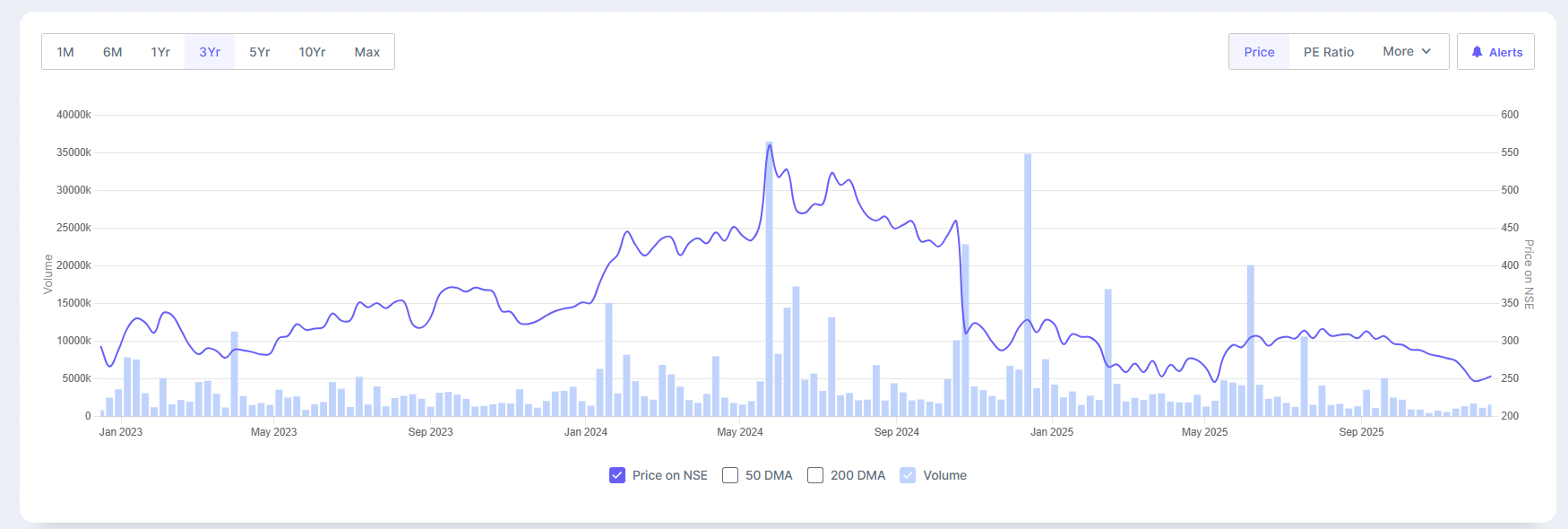Open the Alerts button

point(1495,52)
